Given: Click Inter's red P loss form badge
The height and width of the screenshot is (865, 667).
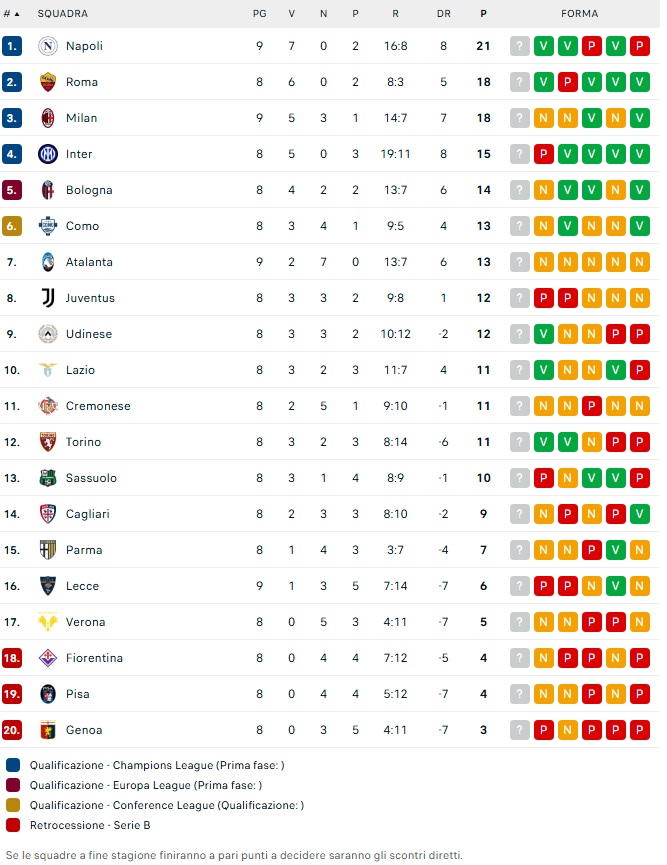Looking at the screenshot, I should click(x=543, y=154).
